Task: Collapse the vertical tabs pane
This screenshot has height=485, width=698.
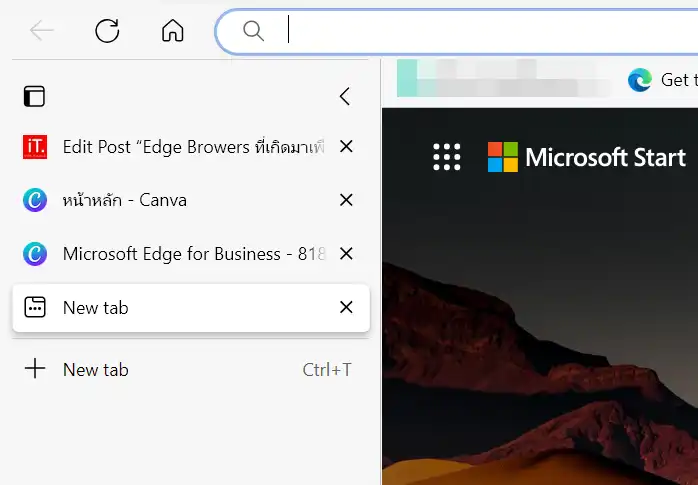Action: [x=345, y=96]
